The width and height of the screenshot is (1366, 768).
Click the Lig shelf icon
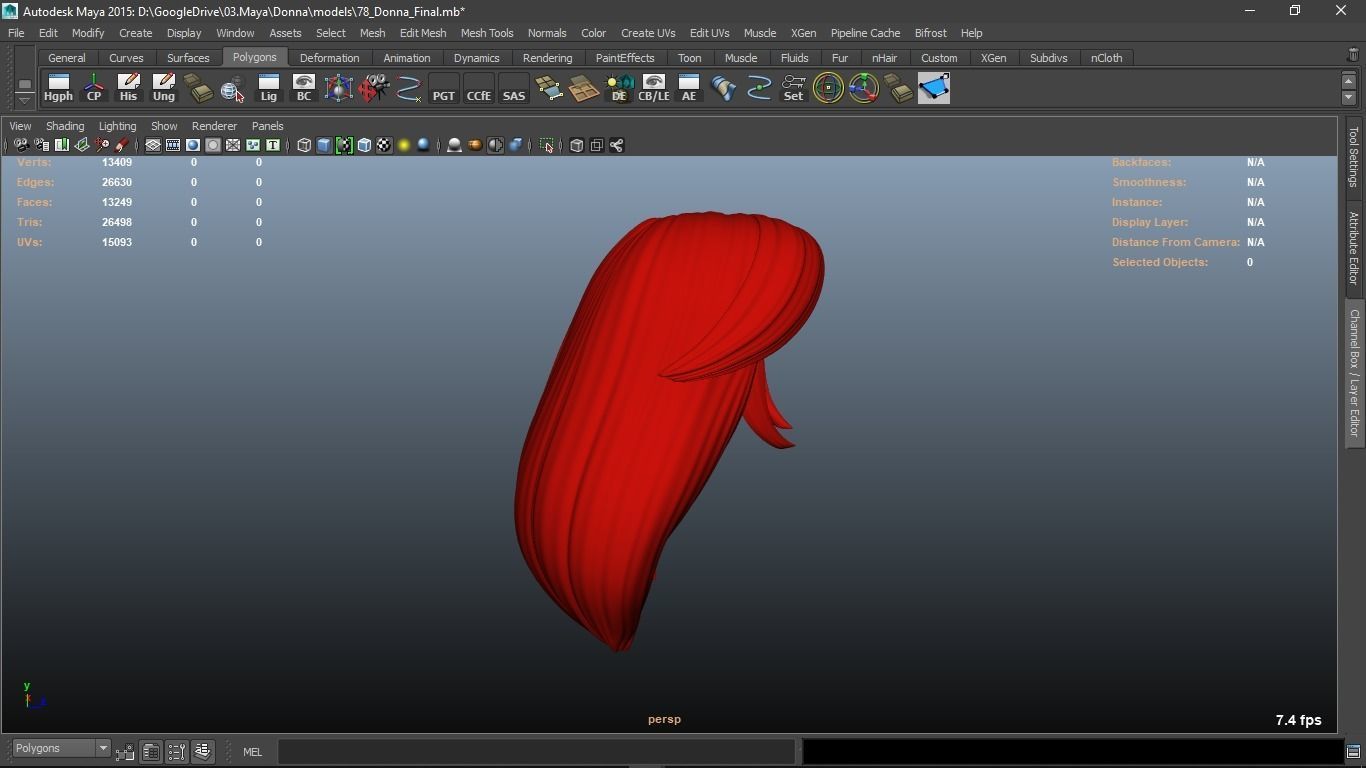point(268,88)
